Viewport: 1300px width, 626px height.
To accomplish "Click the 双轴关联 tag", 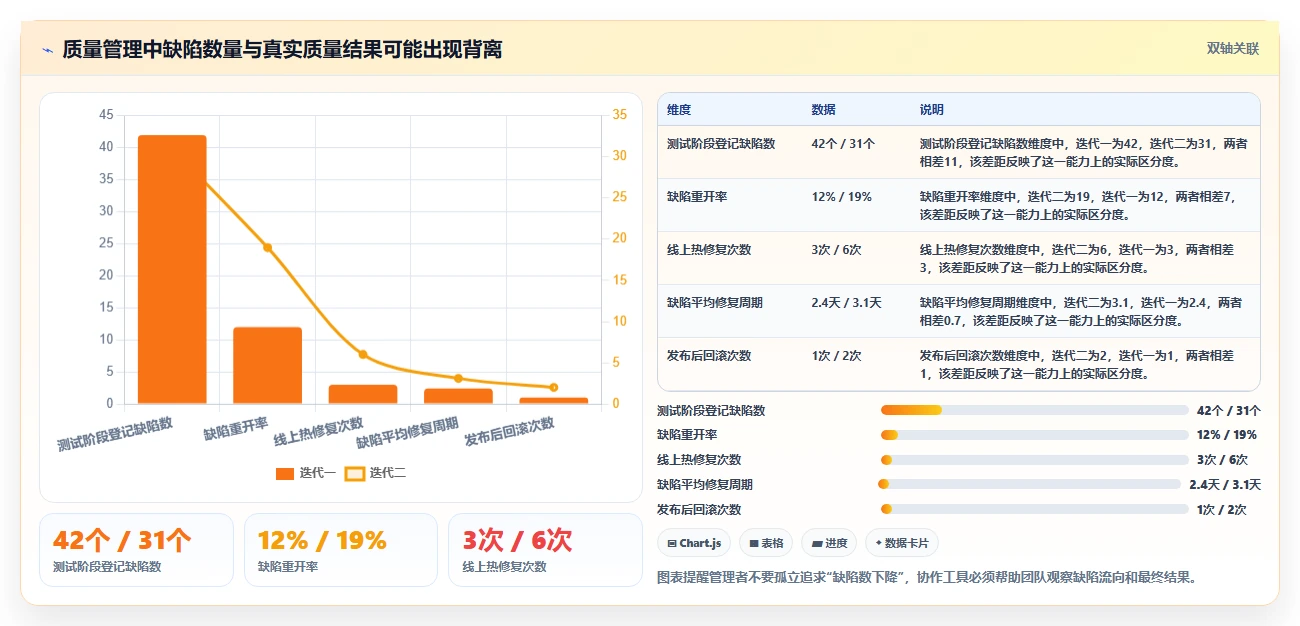I will pyautogui.click(x=1233, y=48).
